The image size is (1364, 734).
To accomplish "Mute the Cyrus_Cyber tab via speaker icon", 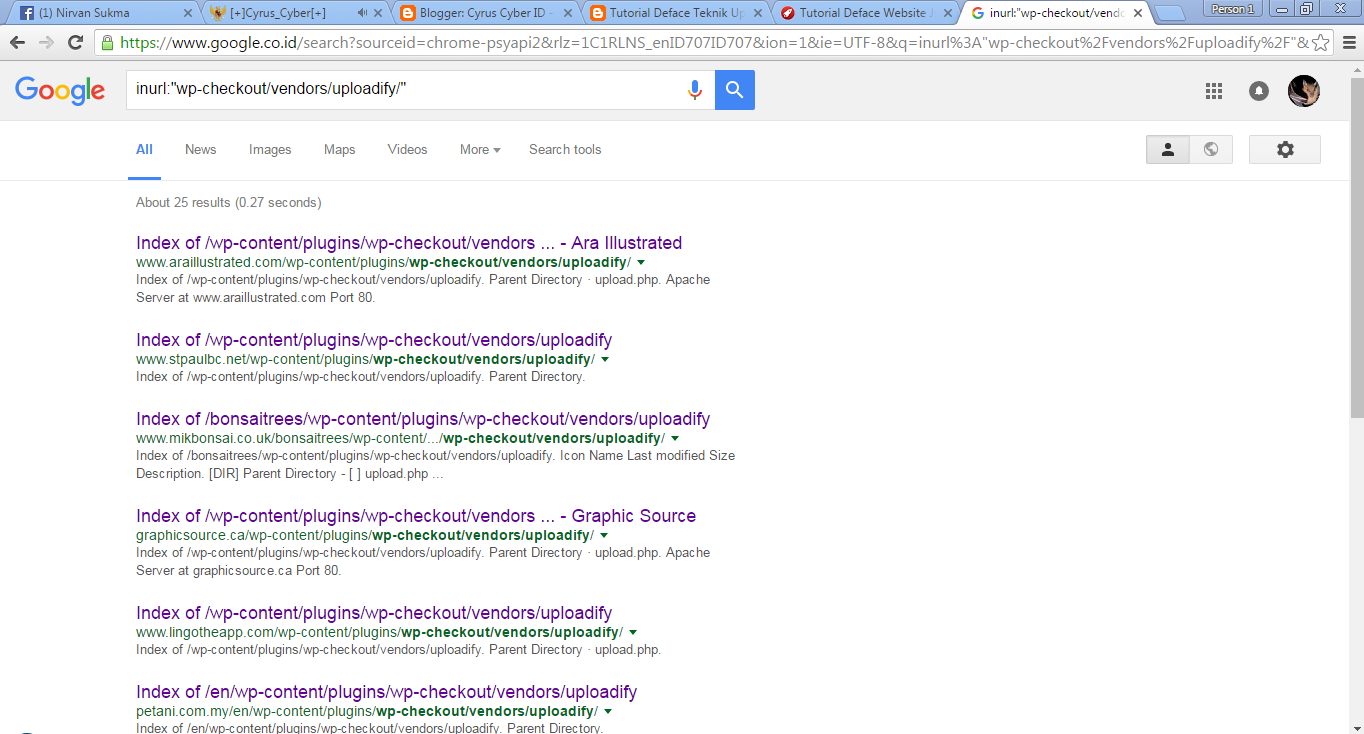I will 362,13.
